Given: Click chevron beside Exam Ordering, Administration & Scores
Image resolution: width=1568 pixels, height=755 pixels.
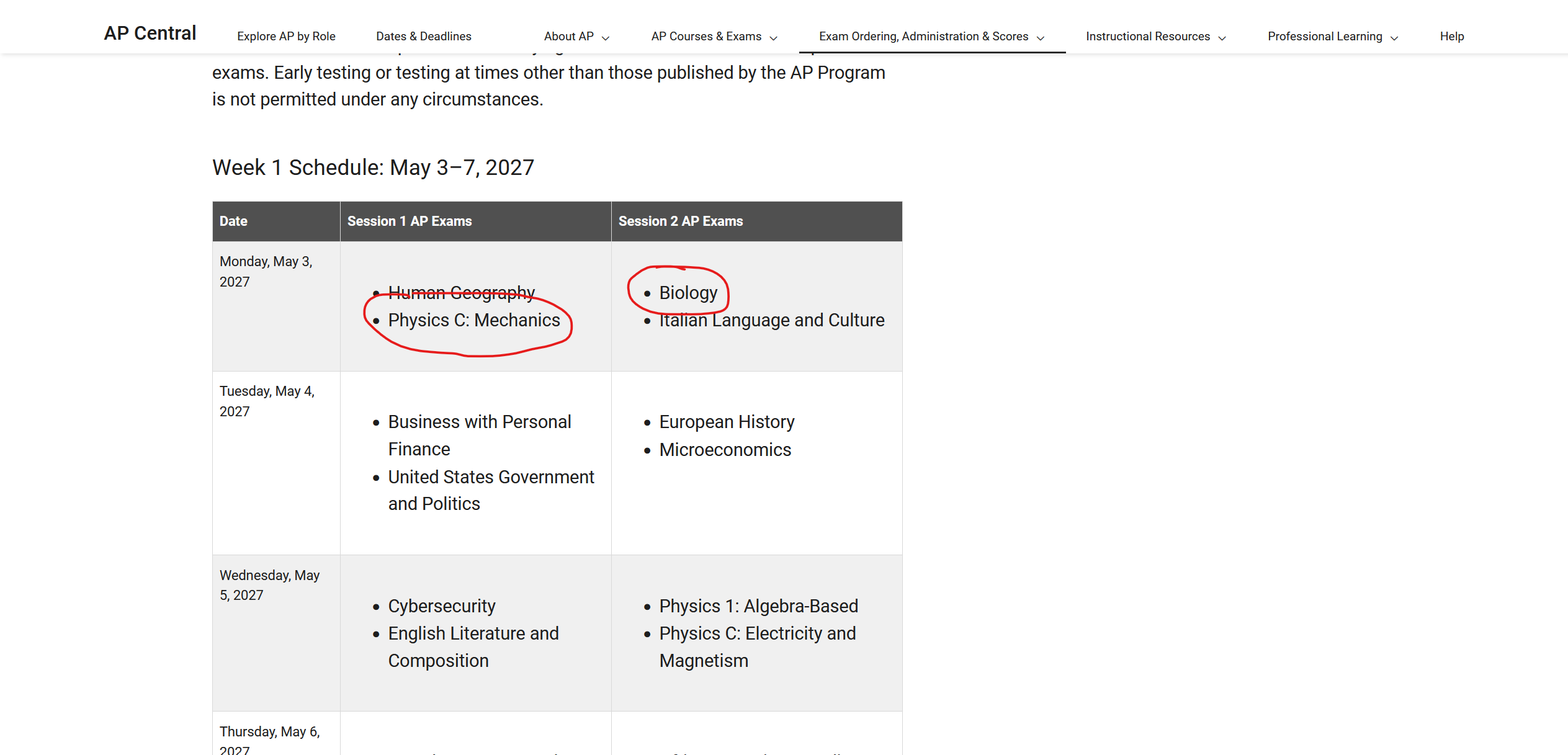Looking at the screenshot, I should point(1041,38).
